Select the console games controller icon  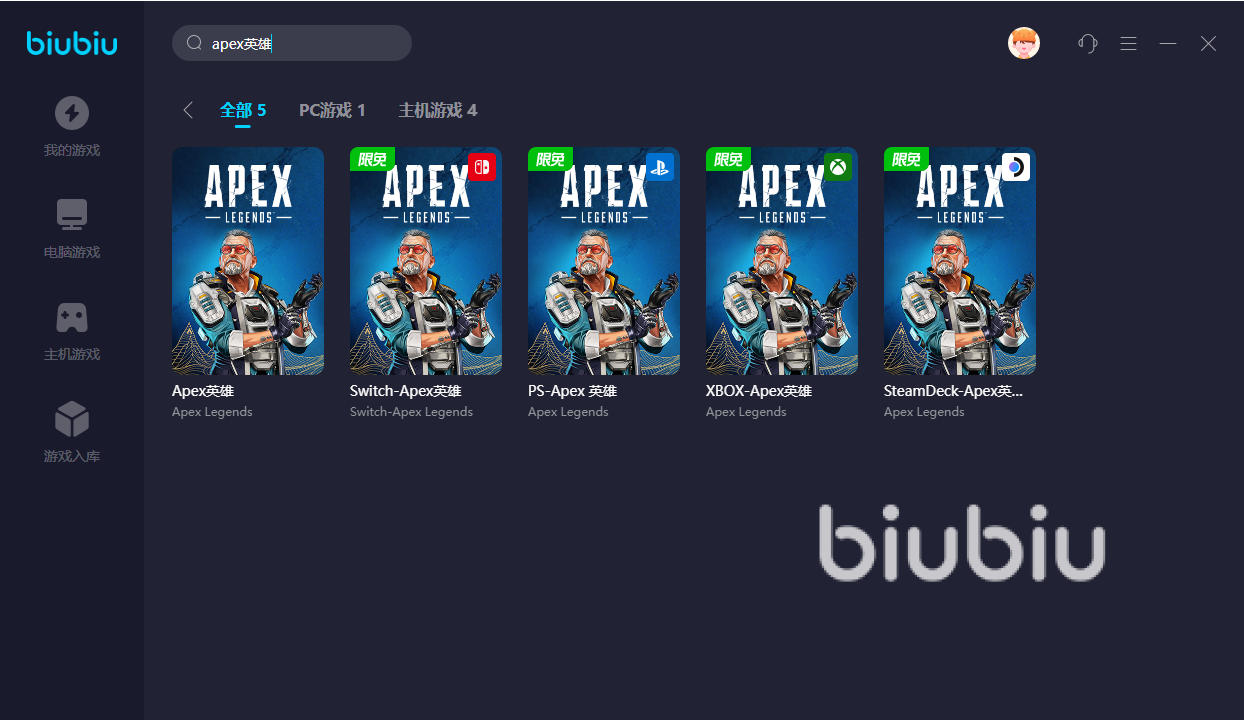tap(72, 317)
